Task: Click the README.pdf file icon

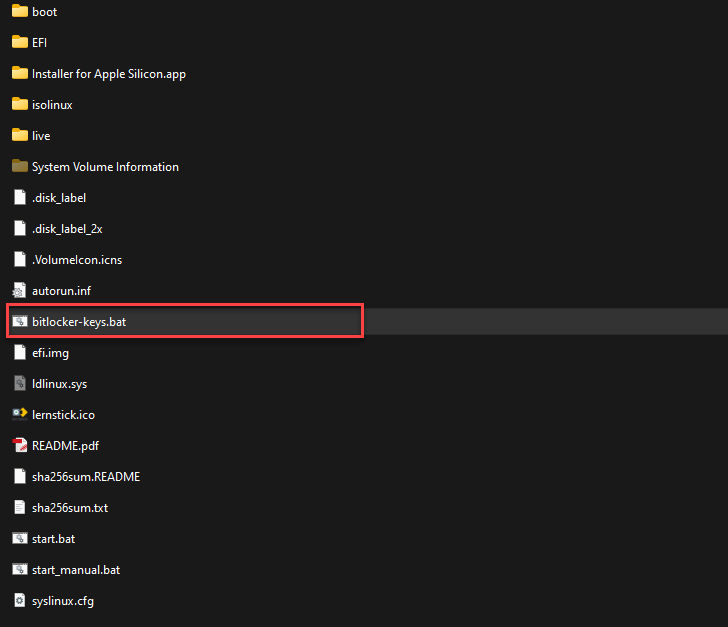Action: [19, 445]
